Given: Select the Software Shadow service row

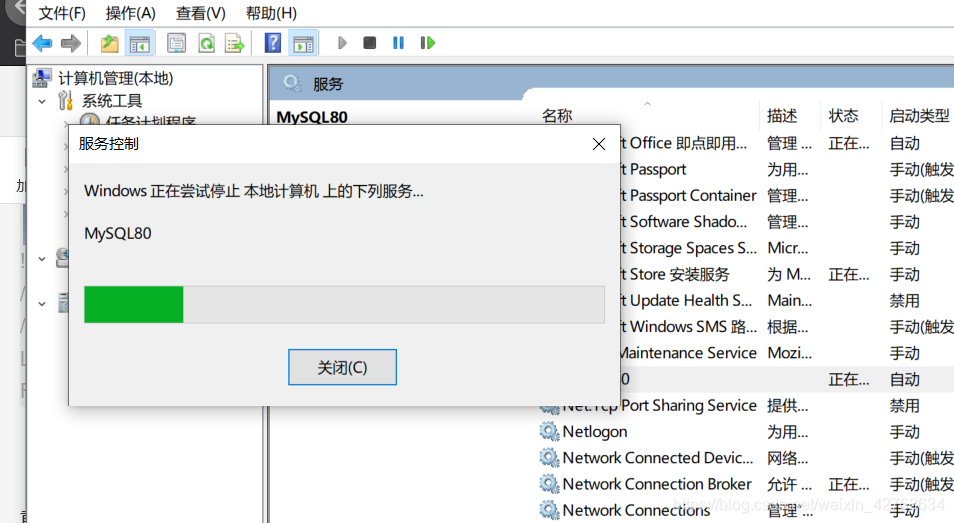Looking at the screenshot, I should click(x=787, y=222).
